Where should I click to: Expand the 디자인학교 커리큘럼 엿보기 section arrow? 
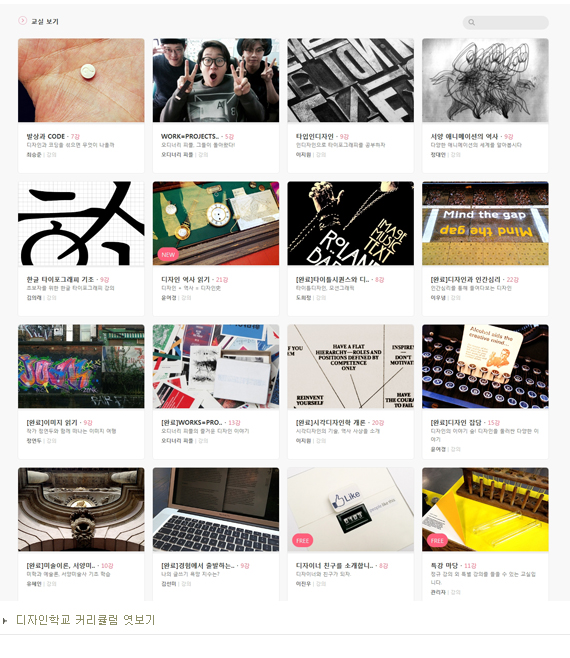5,621
